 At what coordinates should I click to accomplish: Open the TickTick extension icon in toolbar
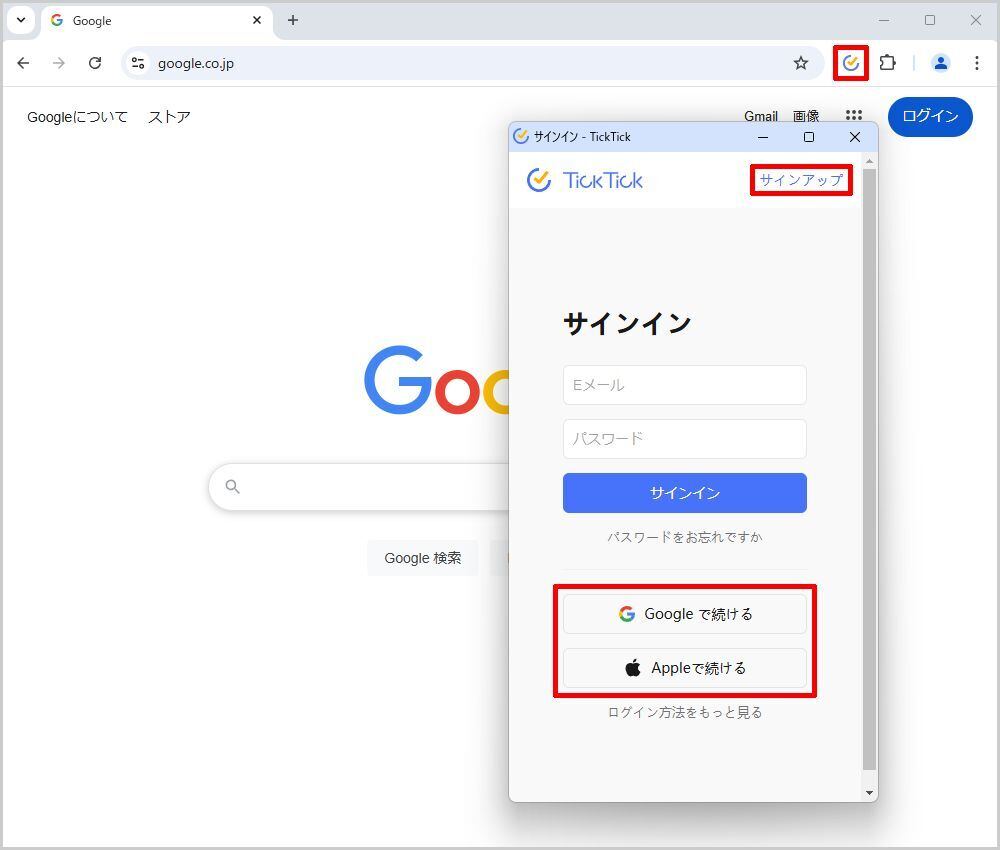pos(851,63)
